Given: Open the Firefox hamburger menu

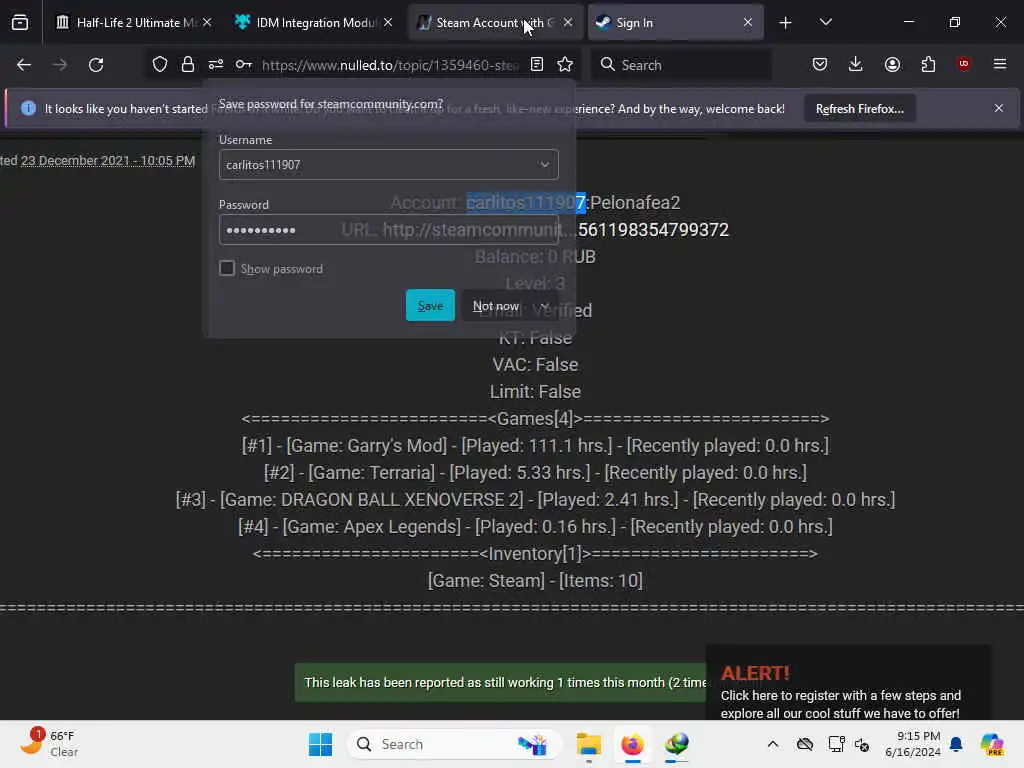Looking at the screenshot, I should click(x=1000, y=64).
